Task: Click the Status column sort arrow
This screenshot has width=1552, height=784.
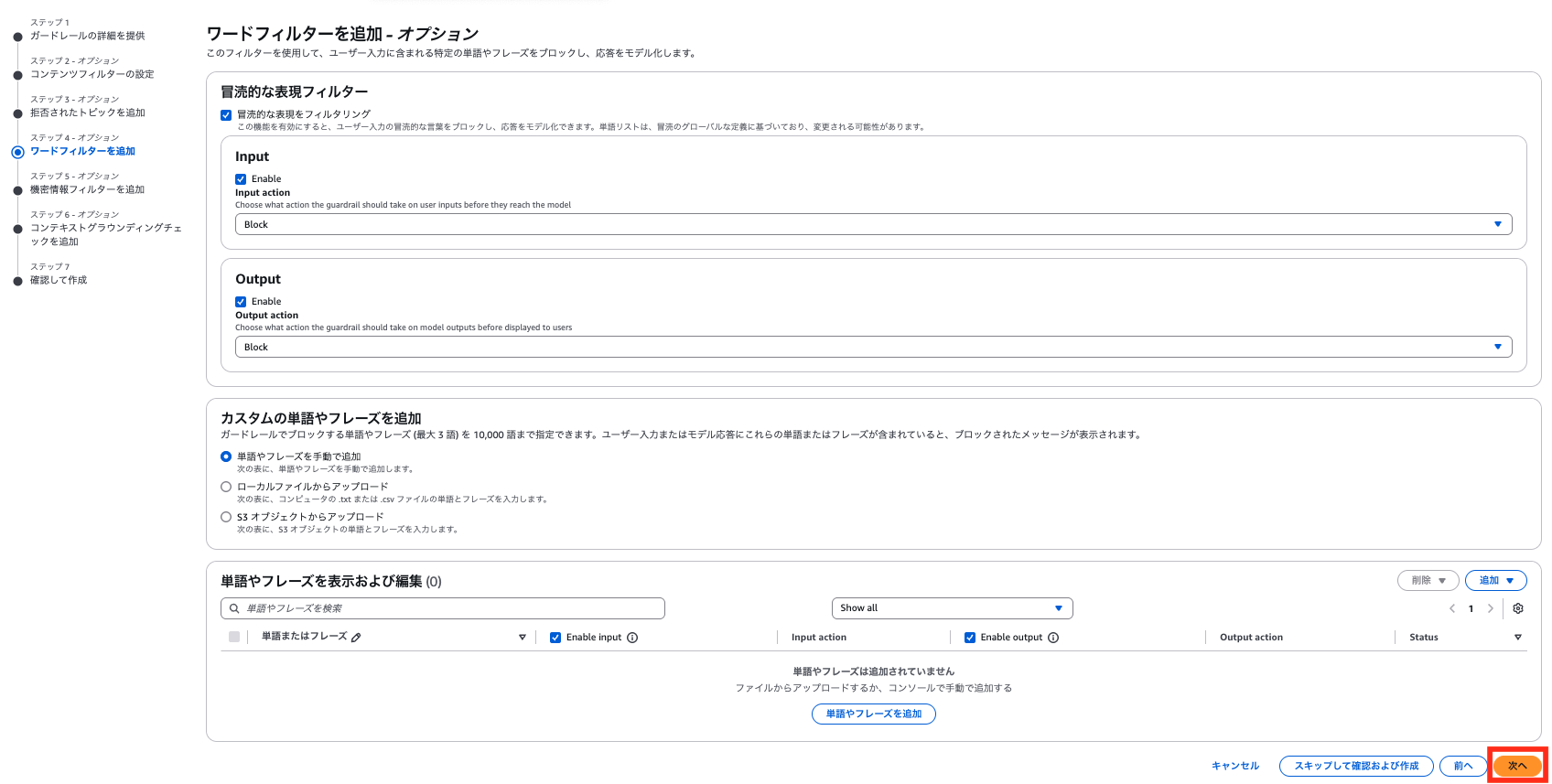Action: (1518, 638)
